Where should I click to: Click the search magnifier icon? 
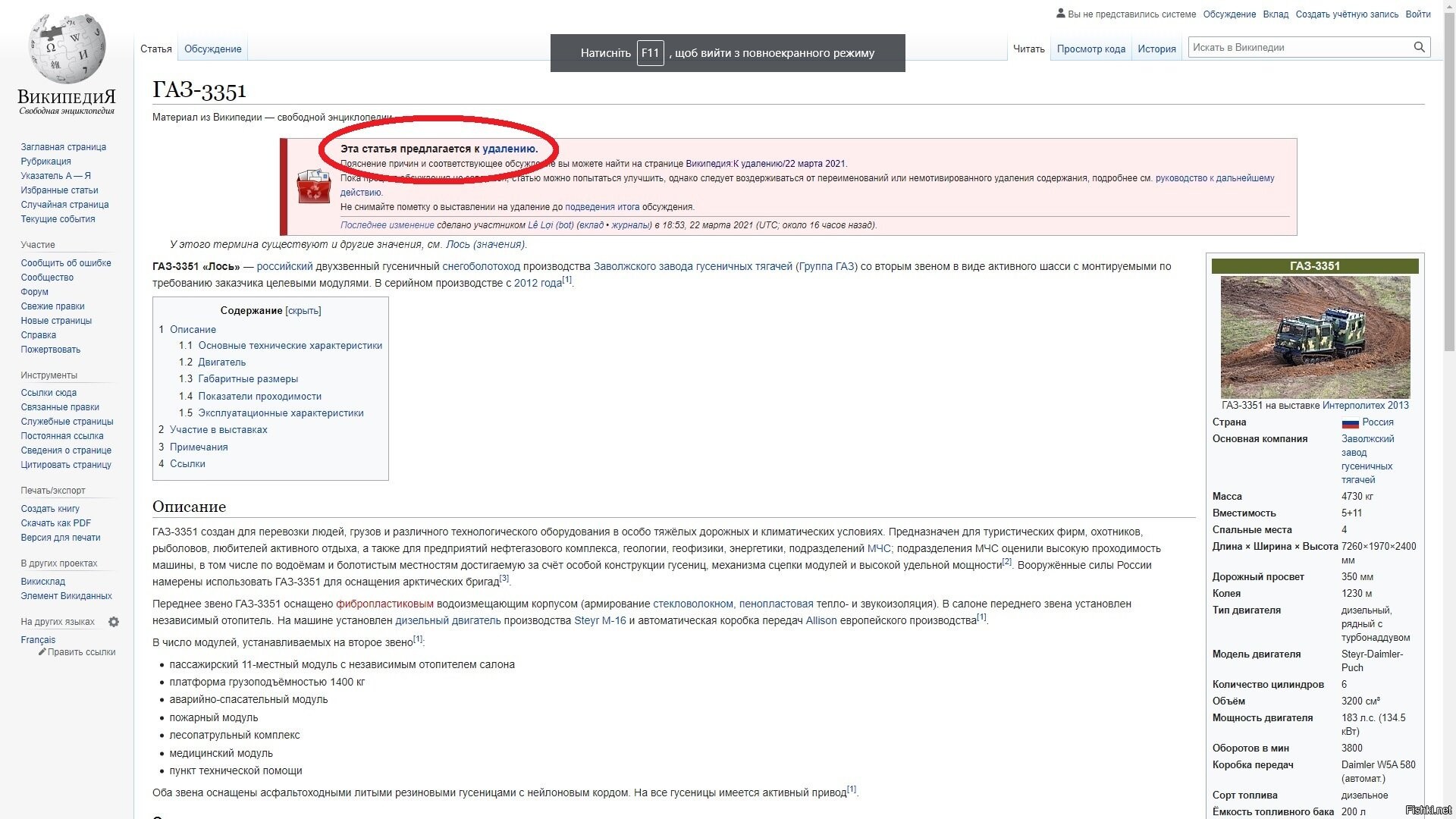click(x=1419, y=47)
